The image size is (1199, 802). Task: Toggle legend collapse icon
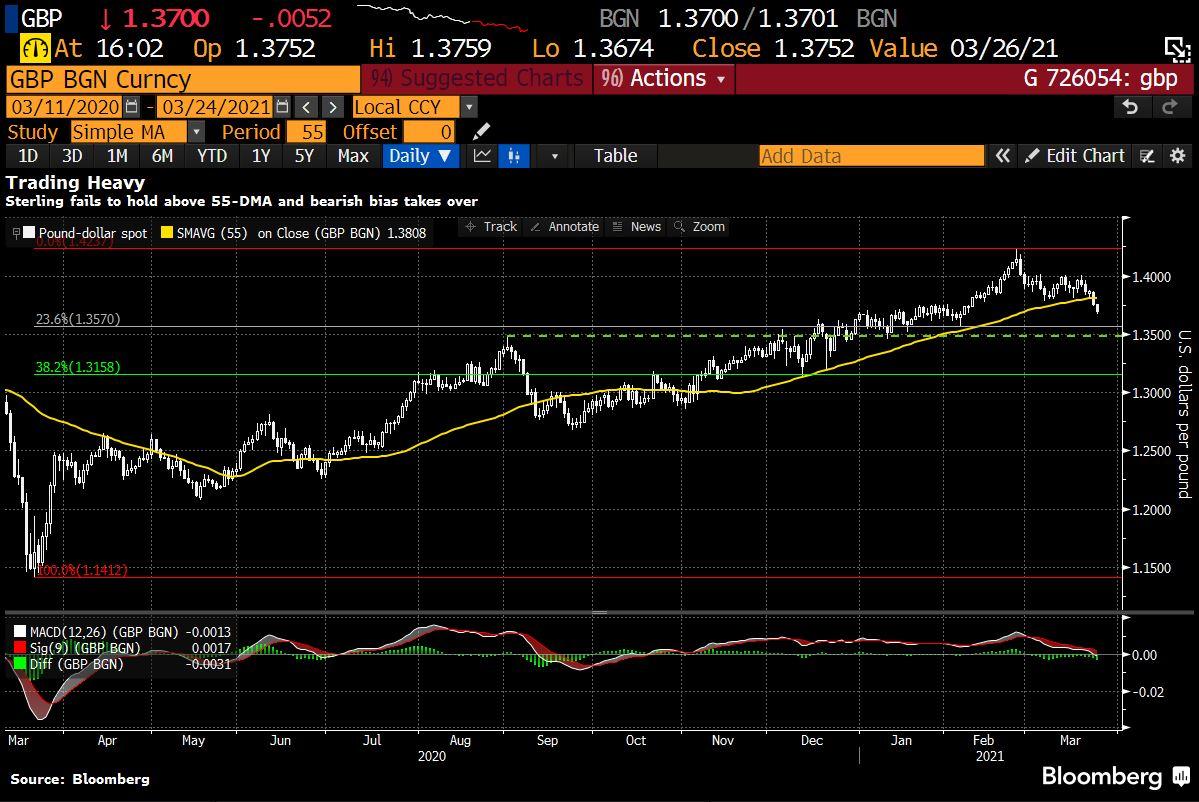[x=16, y=232]
